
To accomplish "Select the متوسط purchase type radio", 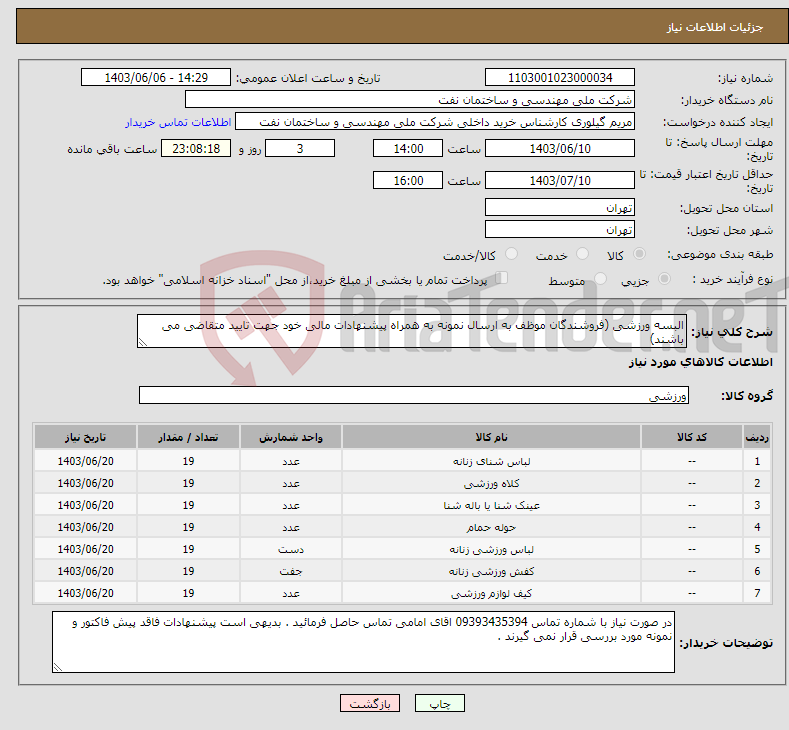I will click(x=600, y=278).
